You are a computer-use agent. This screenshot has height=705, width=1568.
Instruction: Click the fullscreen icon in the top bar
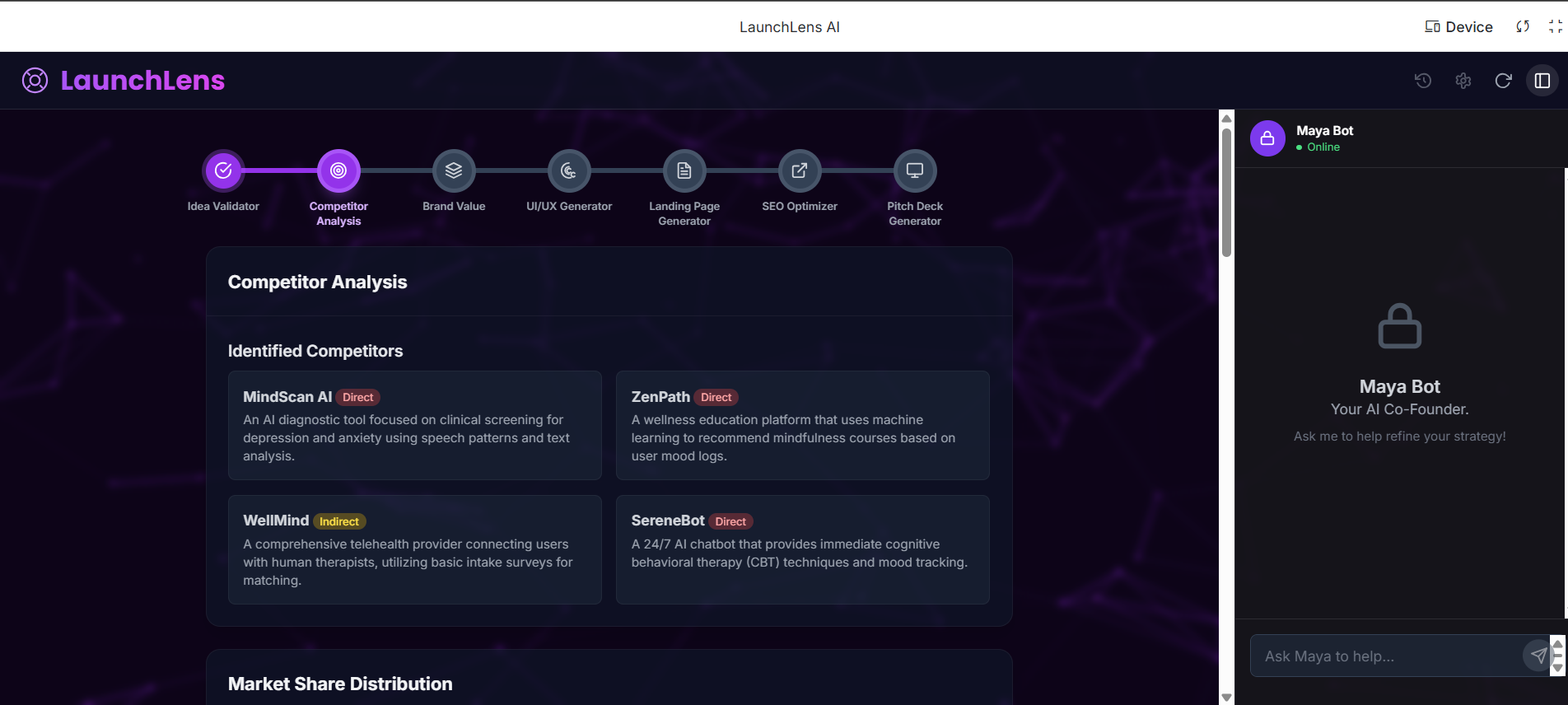coord(1556,26)
